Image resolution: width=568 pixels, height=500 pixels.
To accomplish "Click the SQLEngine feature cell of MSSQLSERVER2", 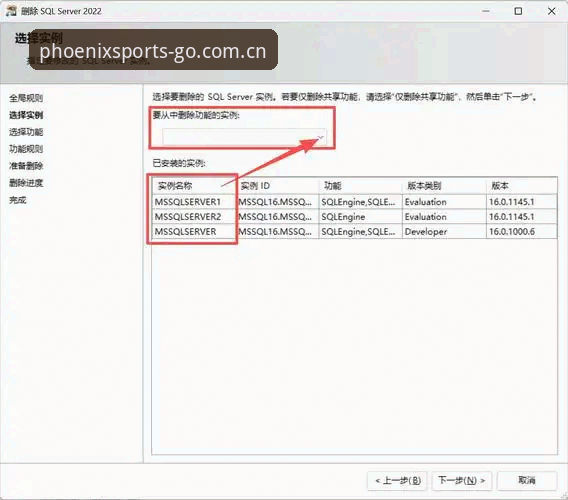I will point(360,217).
